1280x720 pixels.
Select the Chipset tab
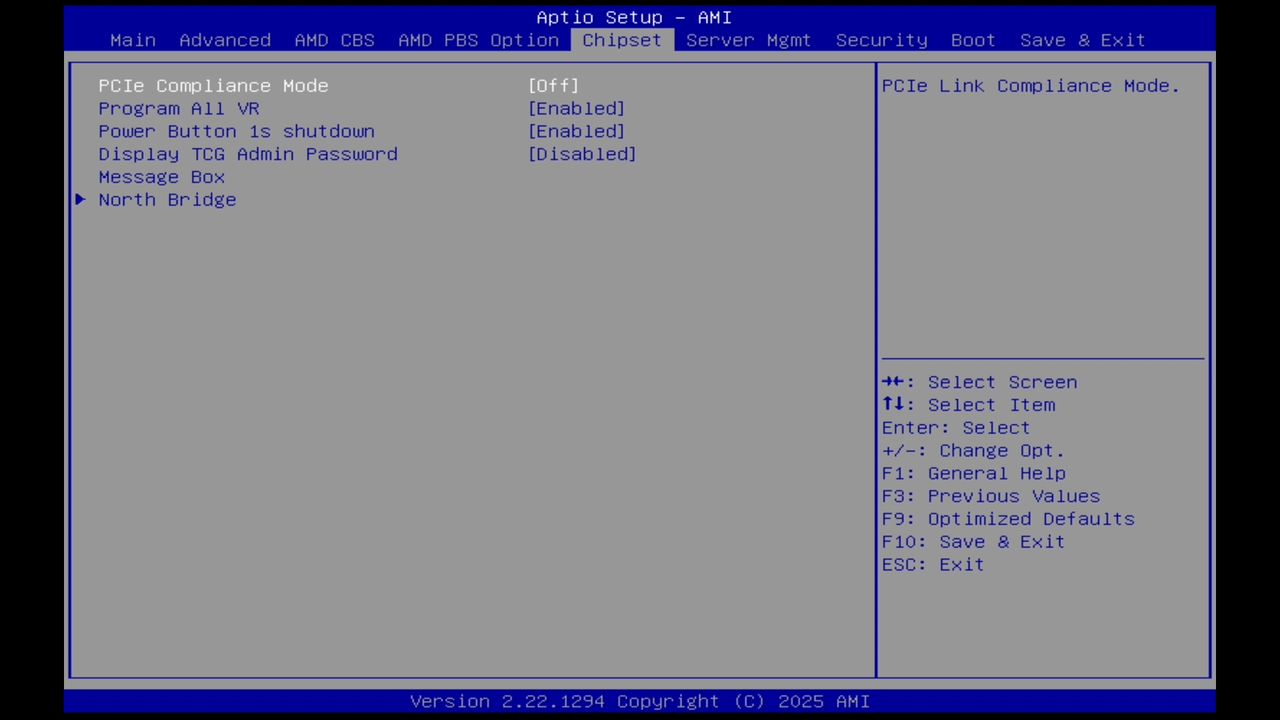click(x=621, y=40)
